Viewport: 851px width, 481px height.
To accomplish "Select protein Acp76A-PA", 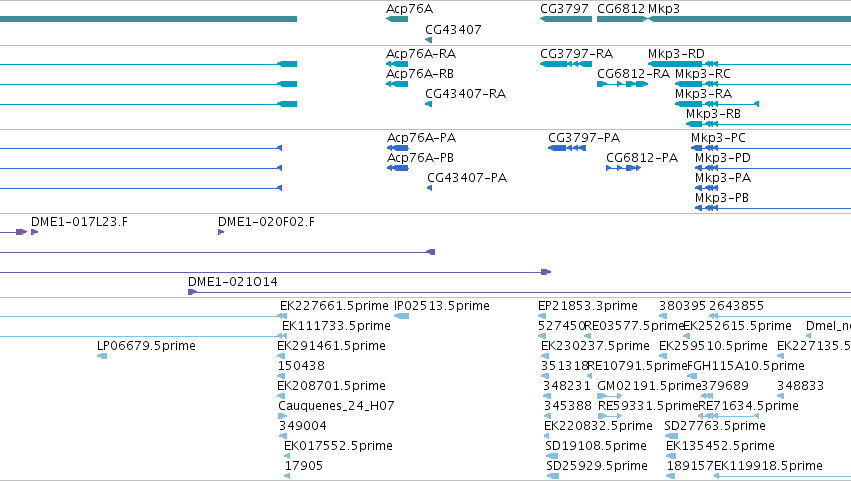I will coord(398,148).
